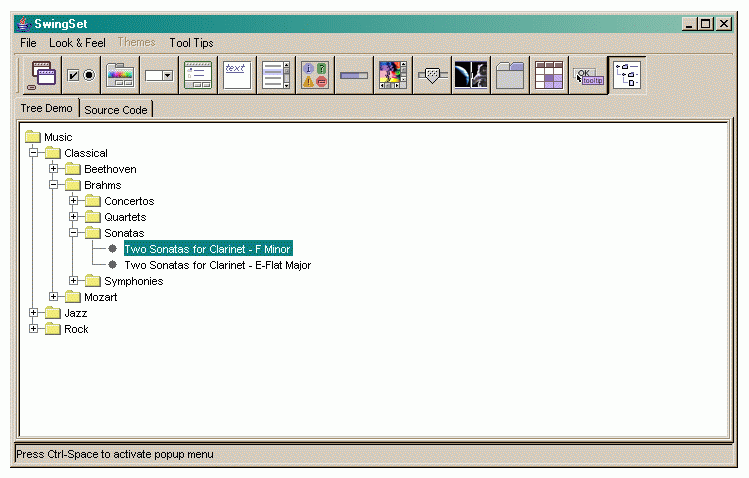Open the ComboBox demo icon
Viewport: 749px width, 478px height.
coord(159,75)
